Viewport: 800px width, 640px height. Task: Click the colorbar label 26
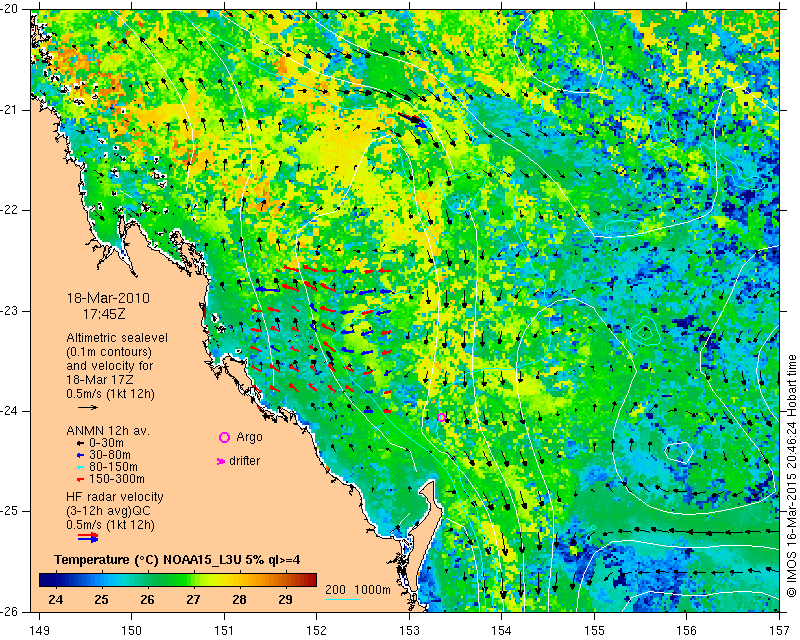147,599
